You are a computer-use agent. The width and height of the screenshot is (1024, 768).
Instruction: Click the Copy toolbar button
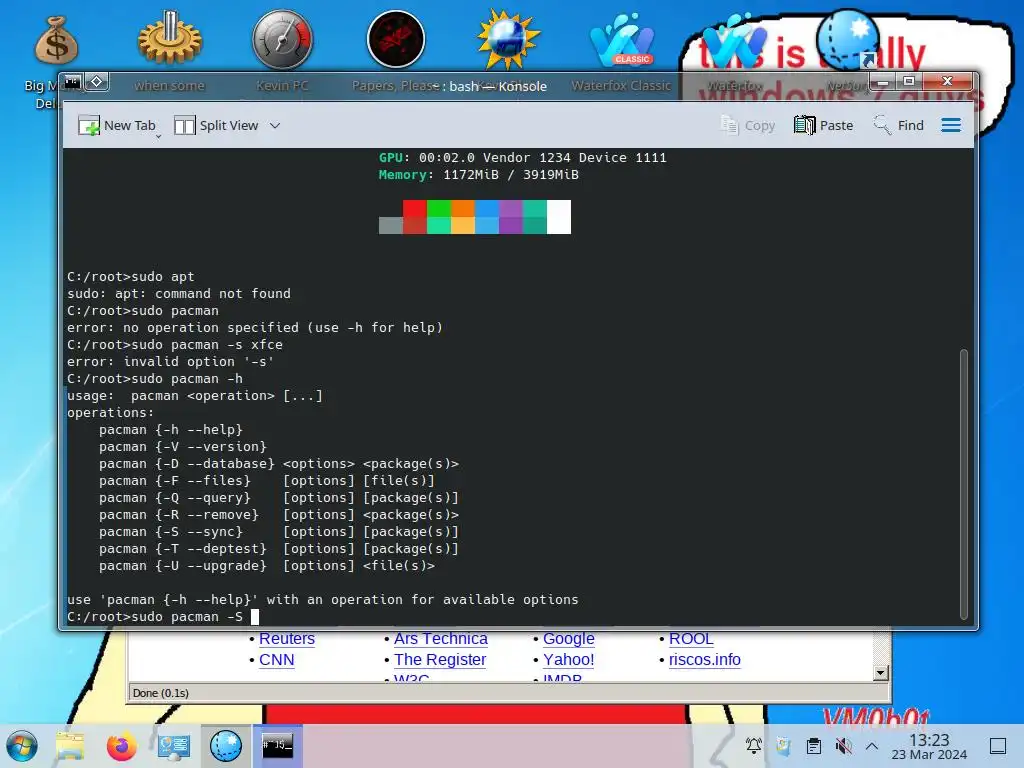pos(748,125)
